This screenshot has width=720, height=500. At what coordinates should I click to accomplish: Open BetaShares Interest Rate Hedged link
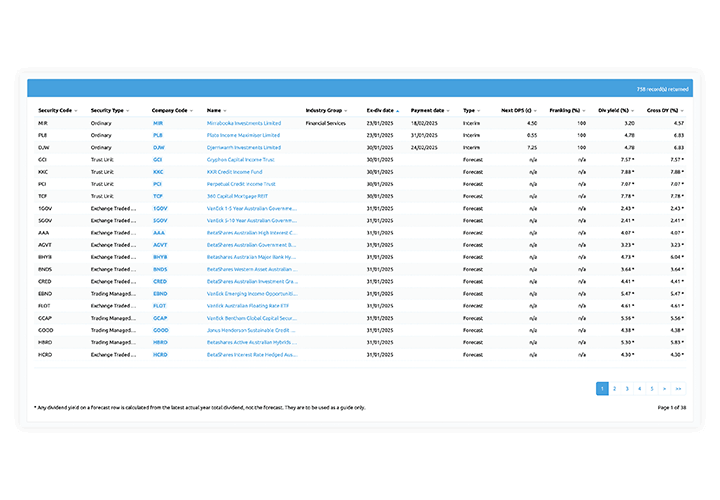(x=252, y=355)
